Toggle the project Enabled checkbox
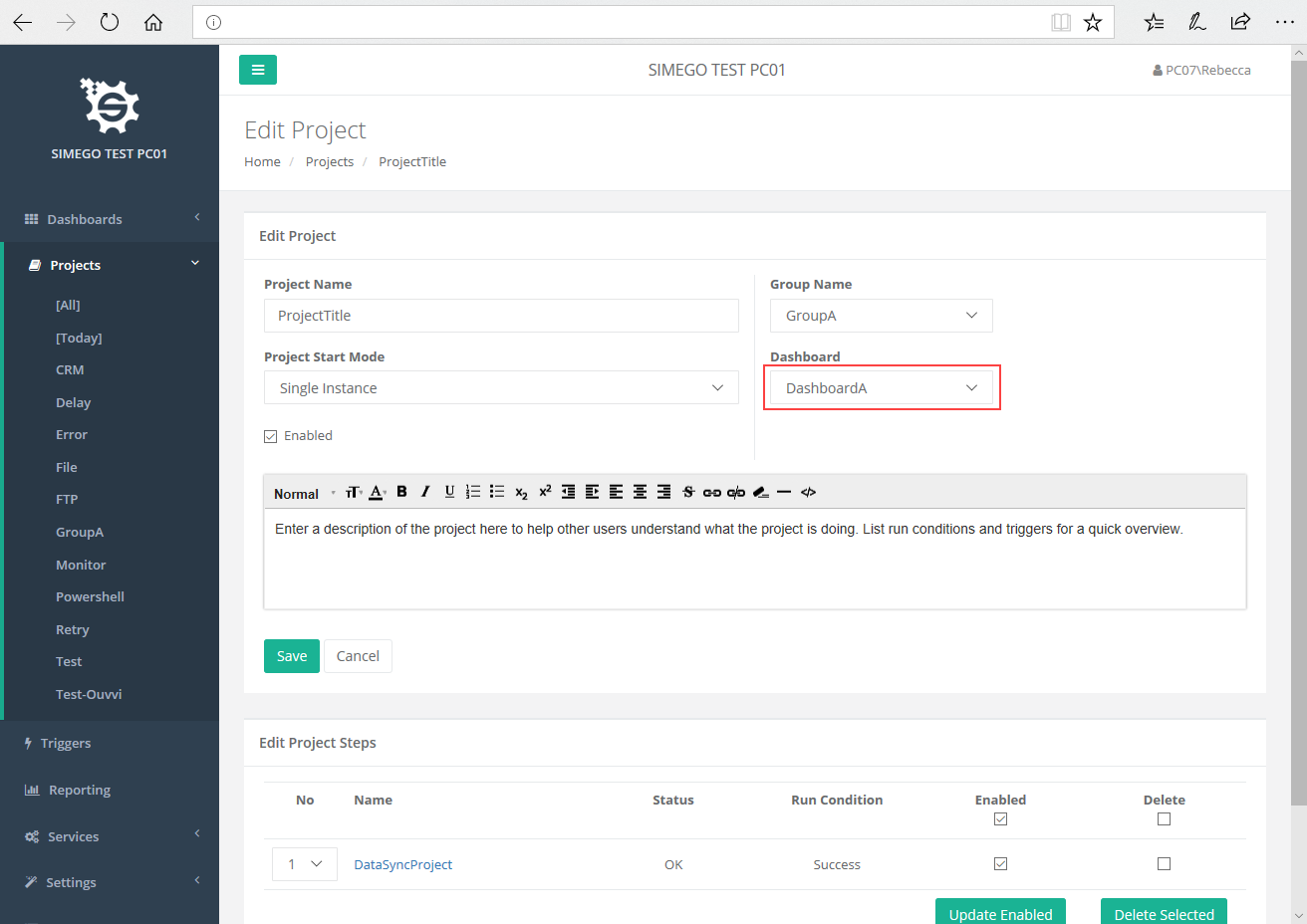 pos(270,436)
